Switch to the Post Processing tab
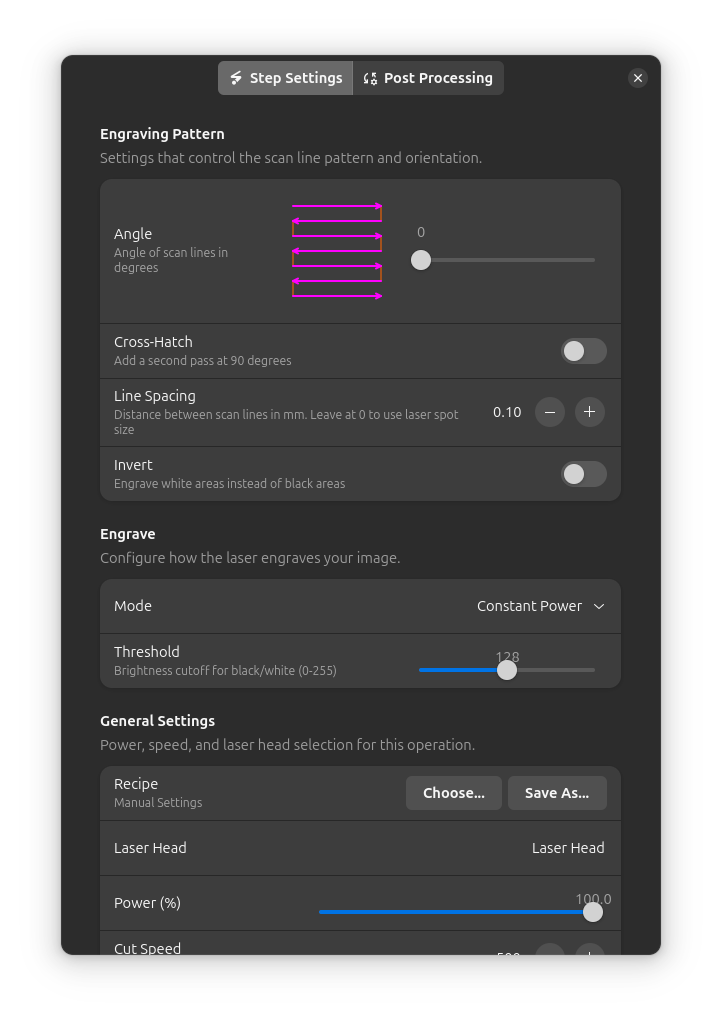 click(x=428, y=77)
